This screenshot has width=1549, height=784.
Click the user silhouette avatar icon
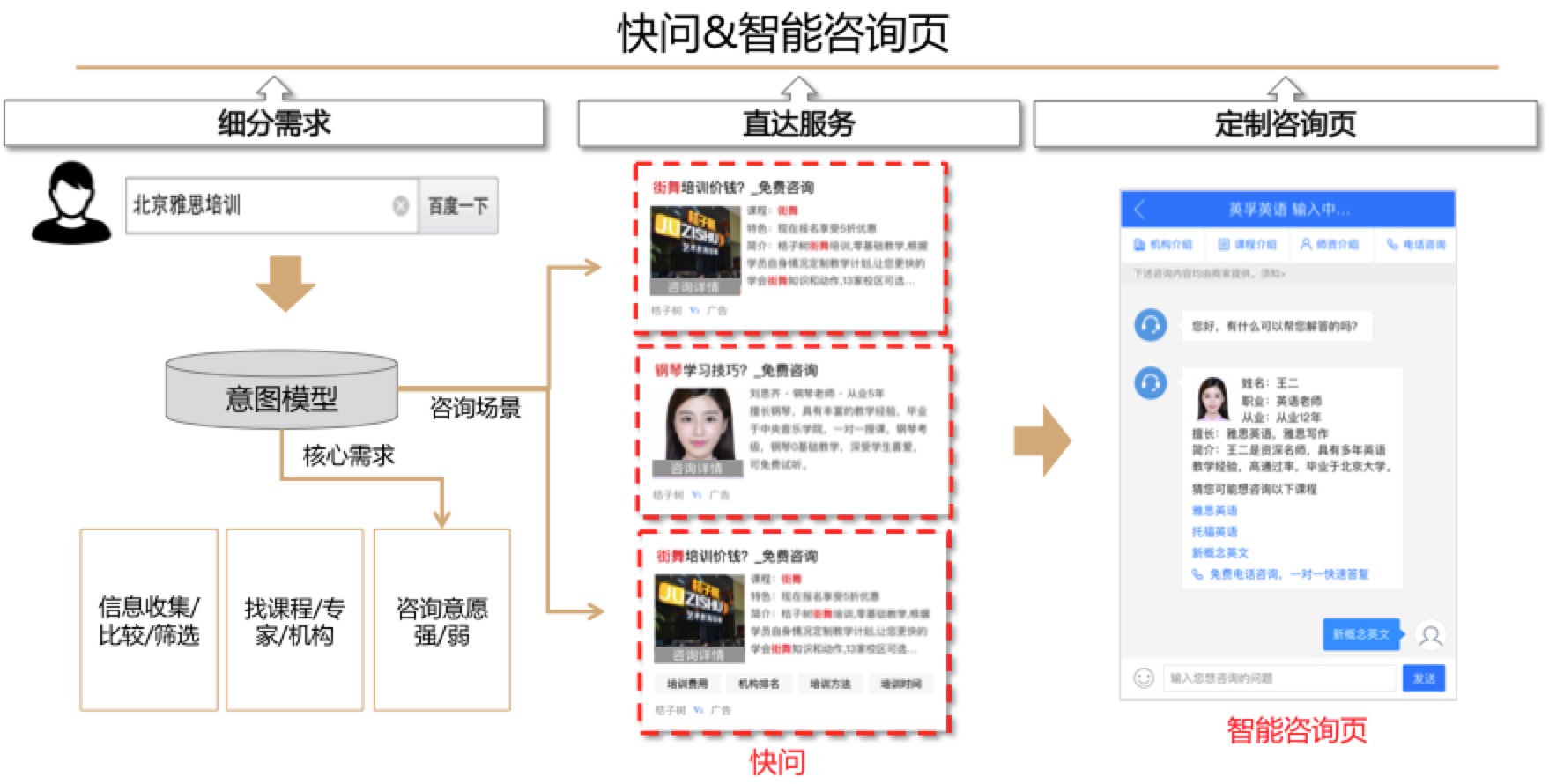[x=71, y=202]
